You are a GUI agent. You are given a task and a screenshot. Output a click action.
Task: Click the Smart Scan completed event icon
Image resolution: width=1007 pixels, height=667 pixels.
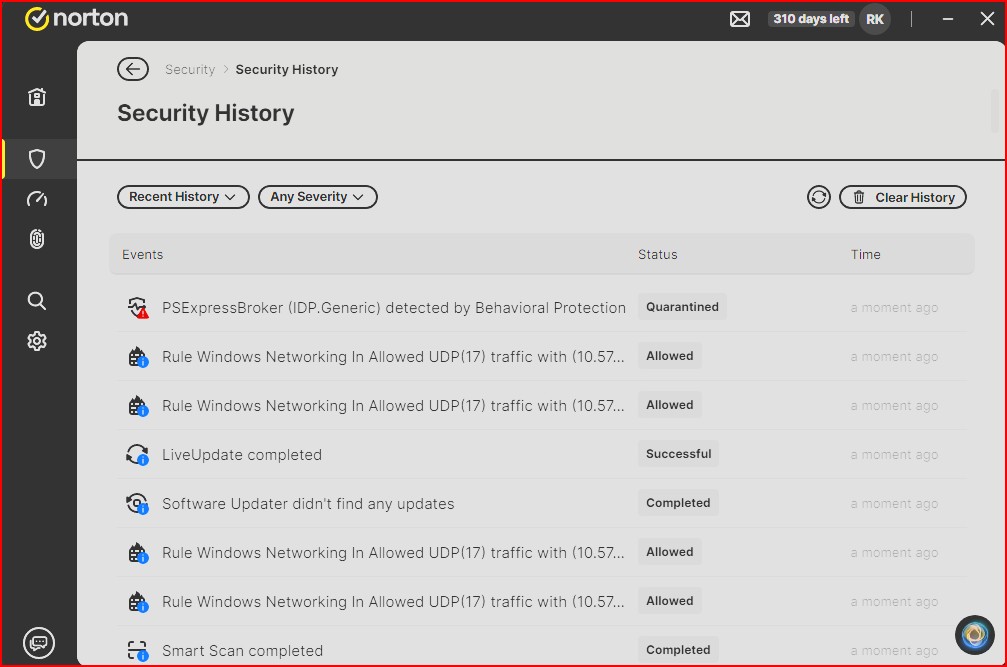tap(137, 650)
